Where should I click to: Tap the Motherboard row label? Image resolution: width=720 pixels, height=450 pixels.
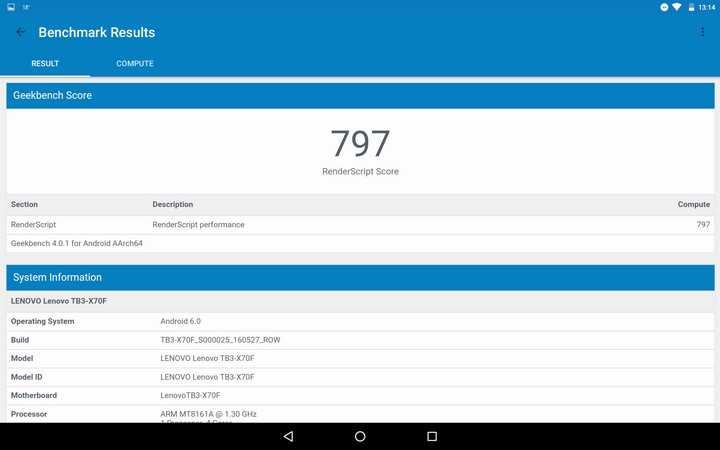[x=34, y=395]
